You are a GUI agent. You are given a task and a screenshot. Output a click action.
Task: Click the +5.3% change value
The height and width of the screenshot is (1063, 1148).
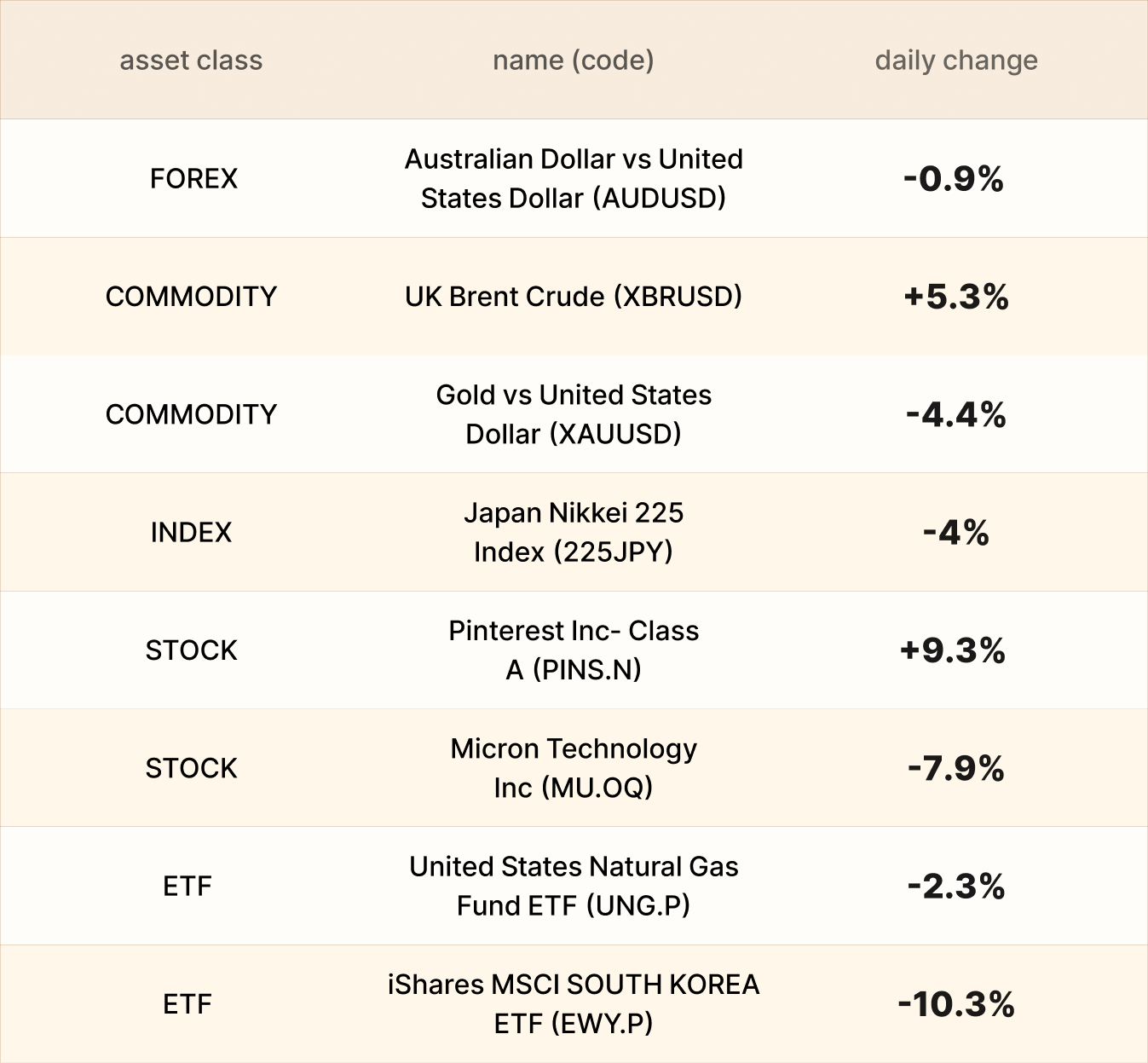pos(956,297)
